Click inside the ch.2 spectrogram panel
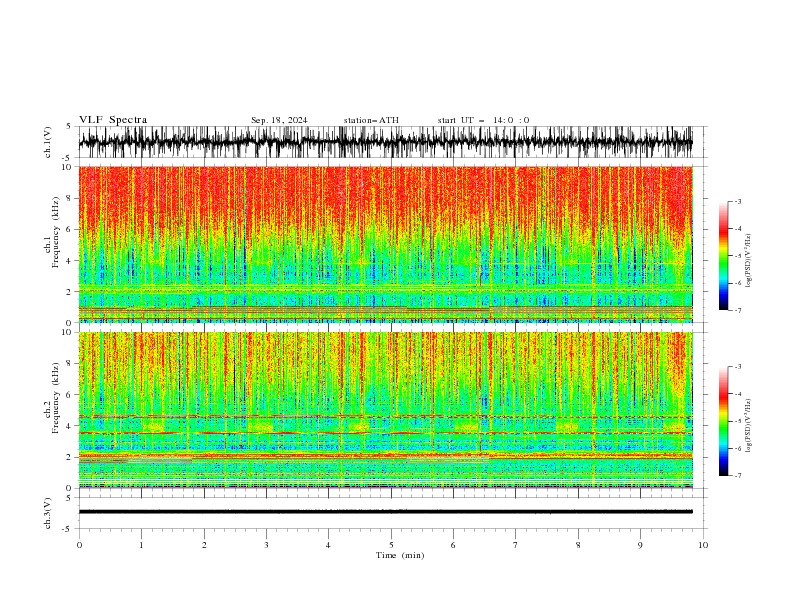792x612 pixels. tap(385, 410)
